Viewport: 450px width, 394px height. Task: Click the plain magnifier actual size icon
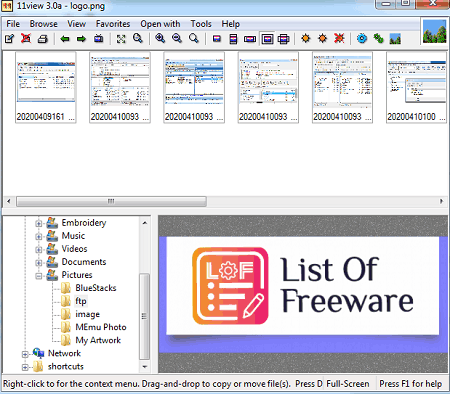click(193, 39)
